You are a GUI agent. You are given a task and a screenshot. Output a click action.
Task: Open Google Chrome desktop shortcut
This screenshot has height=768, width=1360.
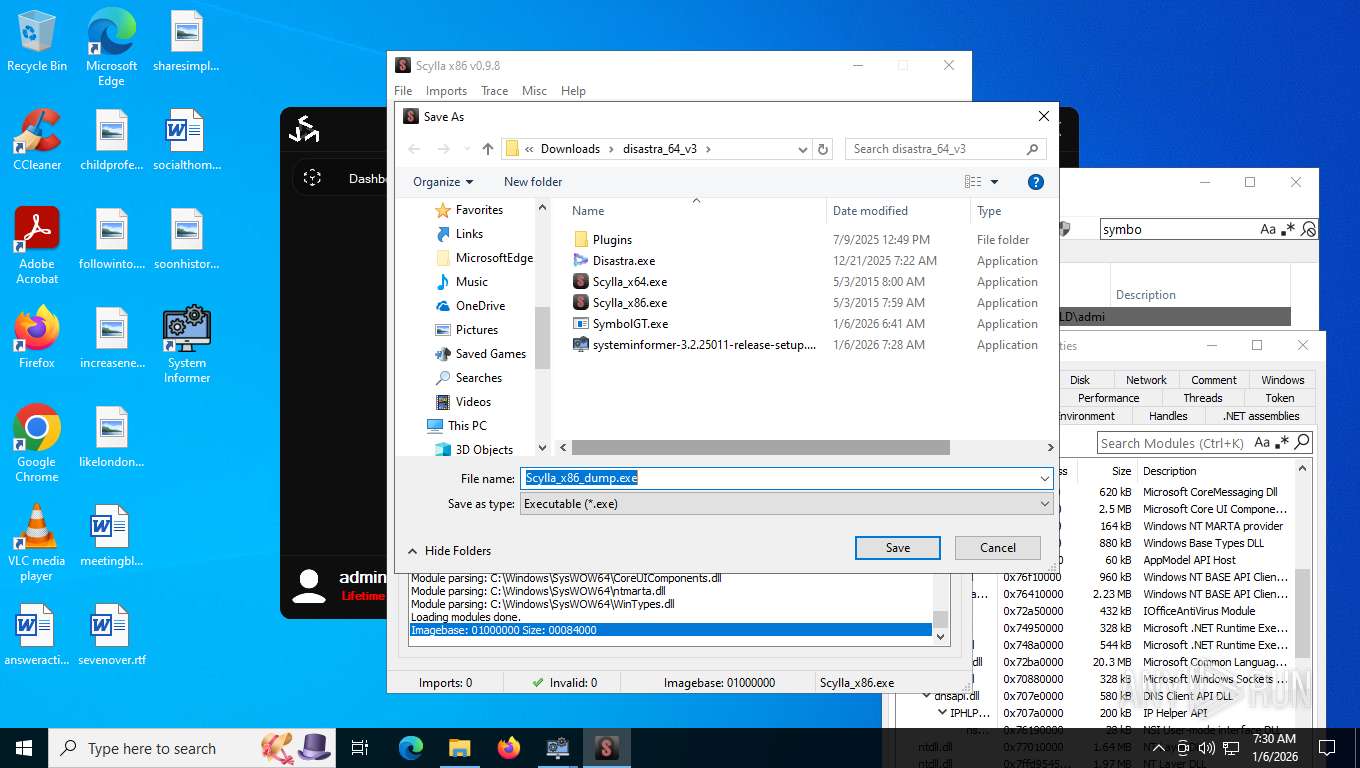click(x=37, y=443)
